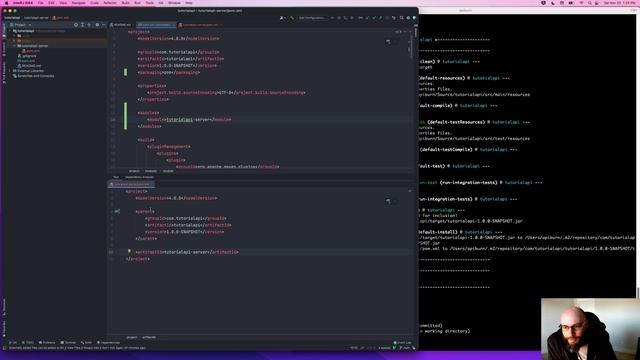This screenshot has width=640, height=360.
Task: Click Collapse All in Project panel header
Action: tap(89, 25)
